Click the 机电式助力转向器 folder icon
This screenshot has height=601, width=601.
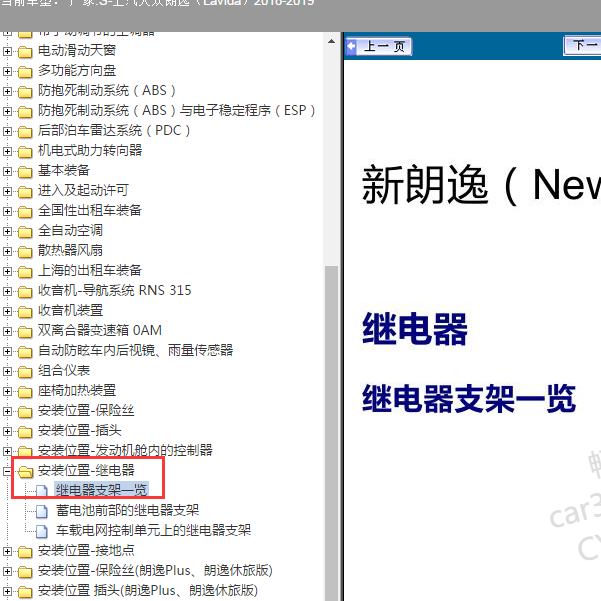tap(25, 151)
